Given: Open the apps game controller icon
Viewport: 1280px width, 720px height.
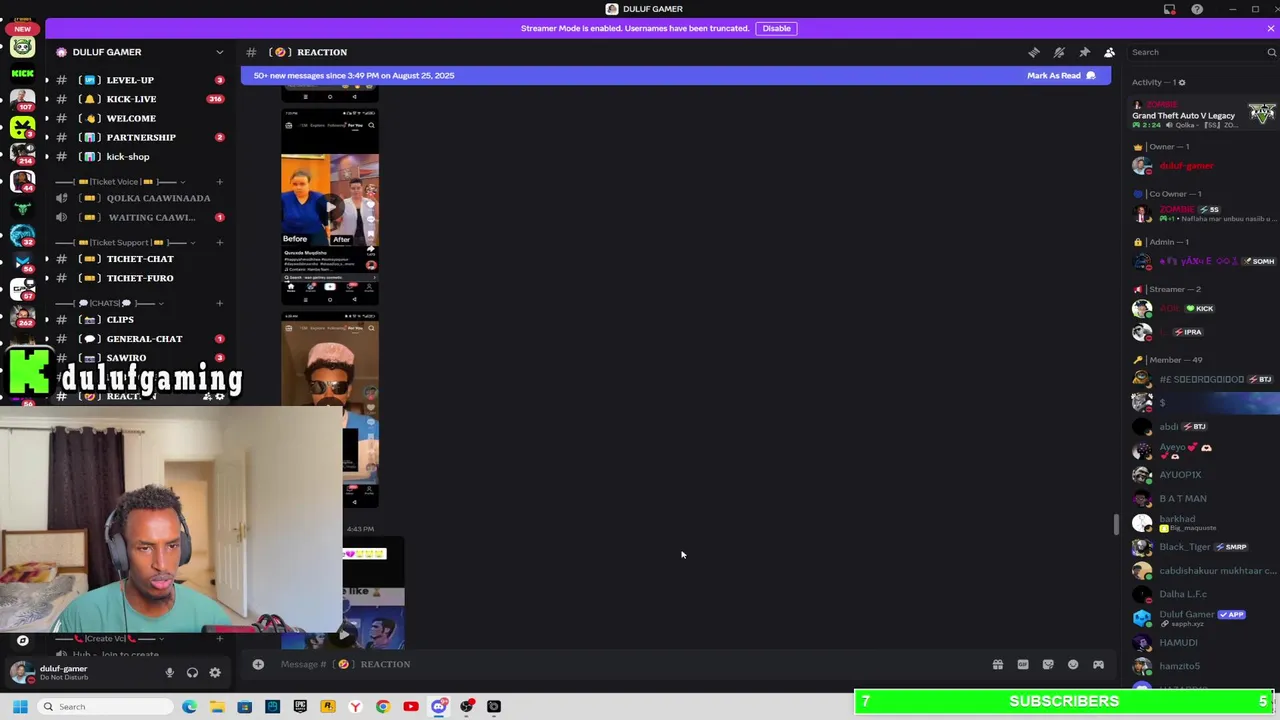Looking at the screenshot, I should 1098,664.
